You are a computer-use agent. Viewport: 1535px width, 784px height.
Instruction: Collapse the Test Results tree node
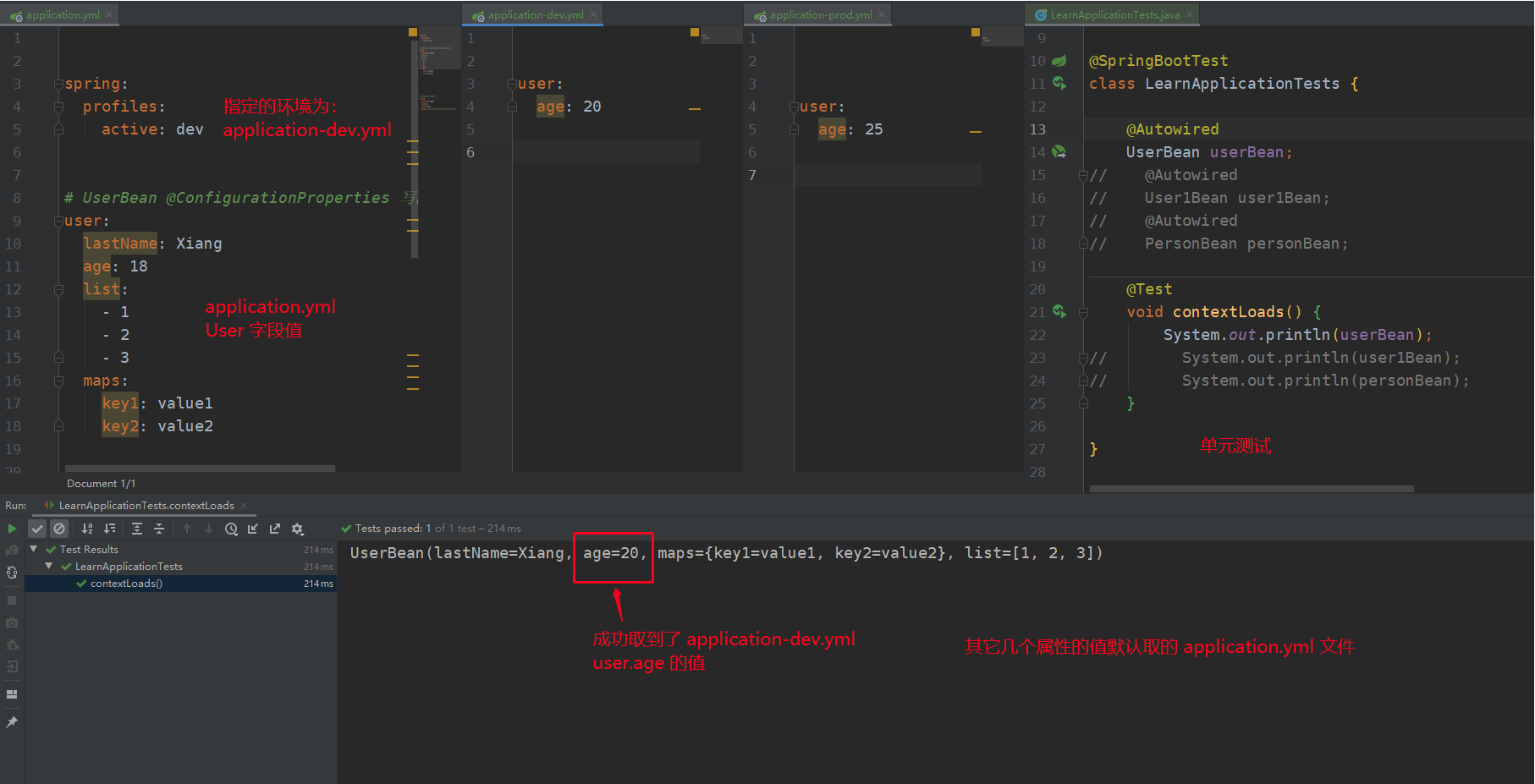(34, 549)
